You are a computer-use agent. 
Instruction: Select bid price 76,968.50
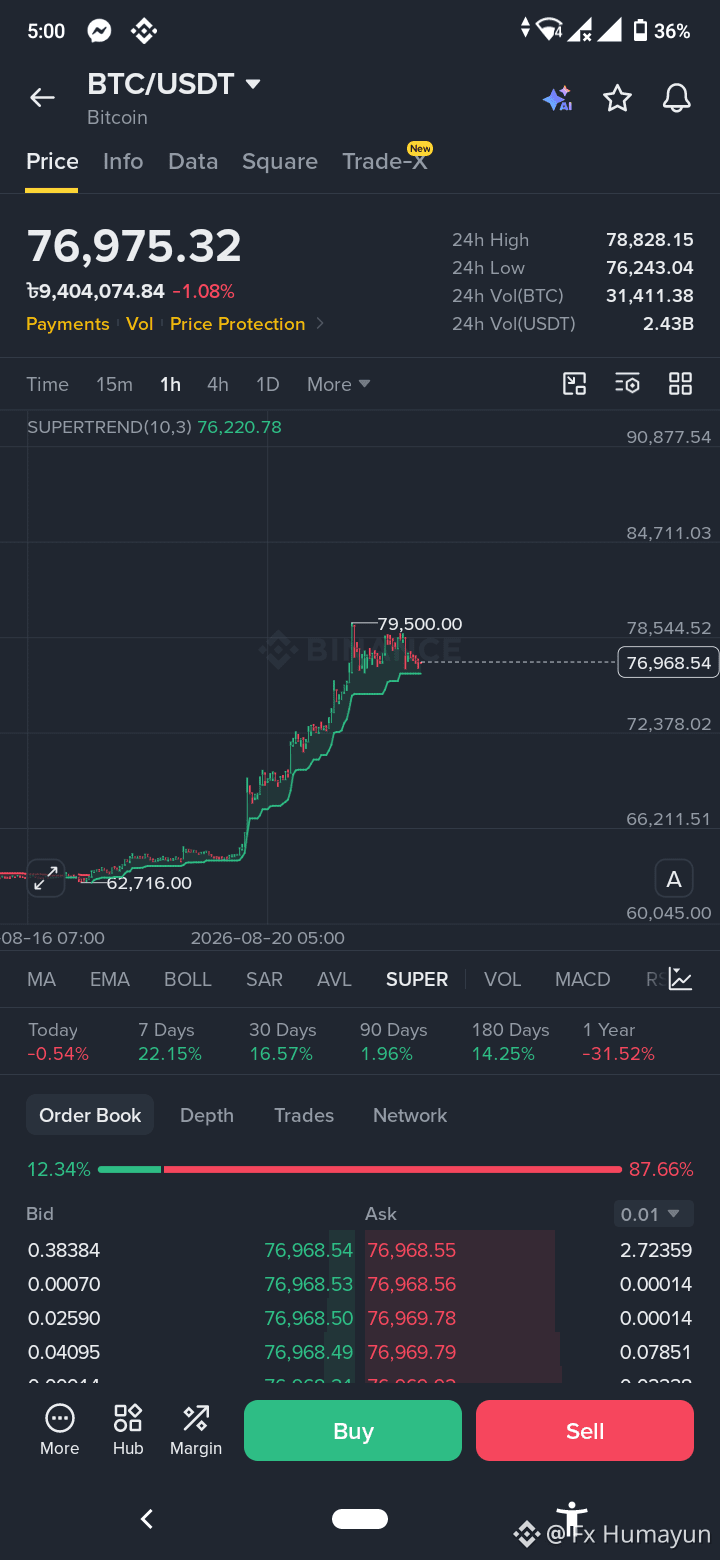[309, 1318]
